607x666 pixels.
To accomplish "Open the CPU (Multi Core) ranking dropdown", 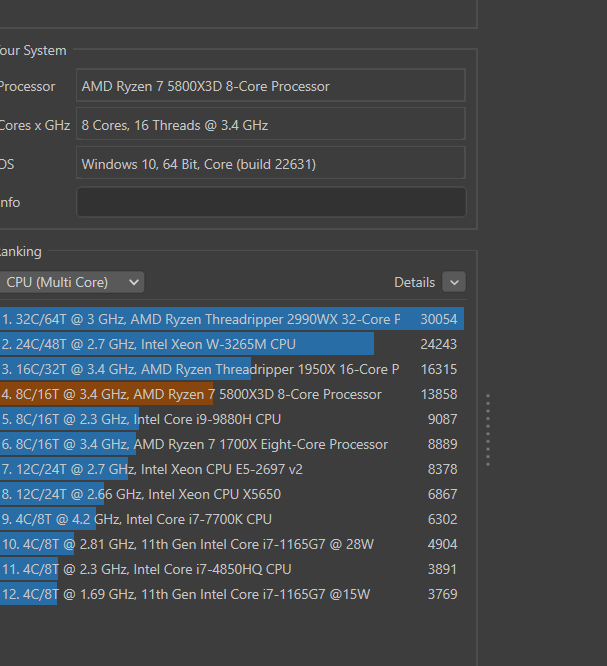I will [71, 282].
